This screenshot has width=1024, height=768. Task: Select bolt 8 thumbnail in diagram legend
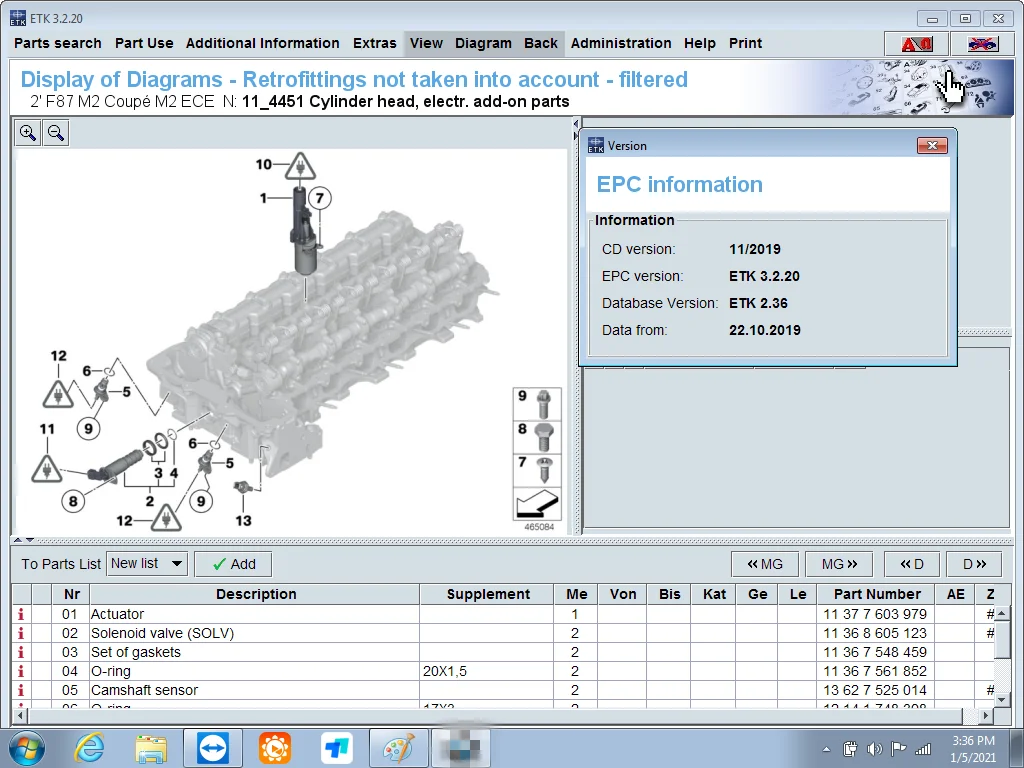tap(537, 438)
